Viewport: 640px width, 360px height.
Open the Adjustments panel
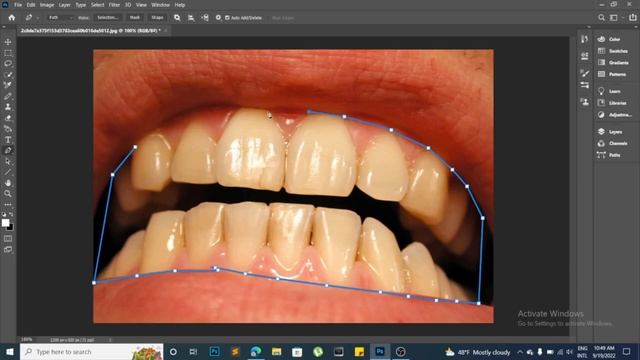pos(615,115)
